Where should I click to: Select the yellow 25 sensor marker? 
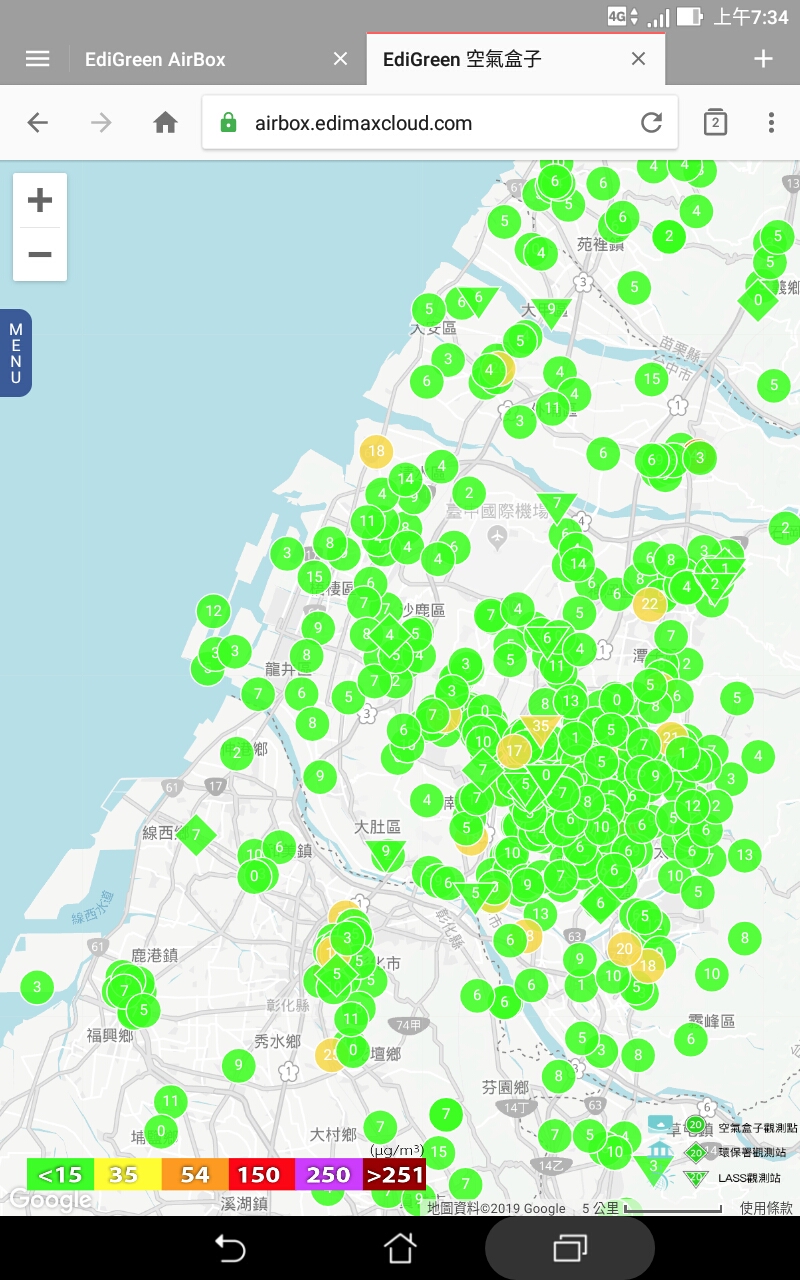(x=329, y=1053)
